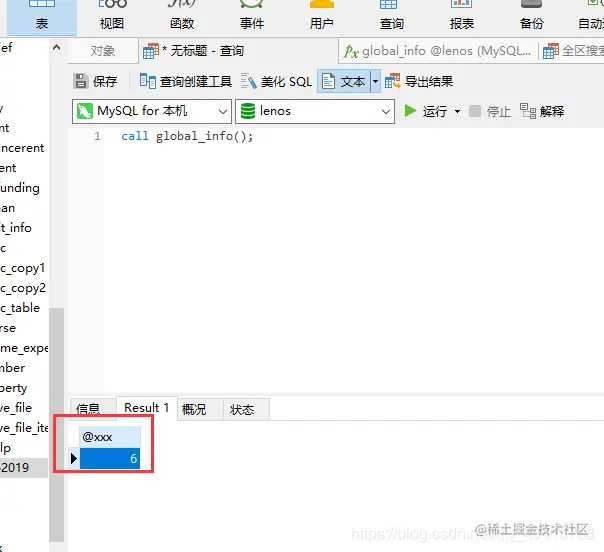Select the perty item in sidebar
This screenshot has width=604, height=552.
point(13,388)
